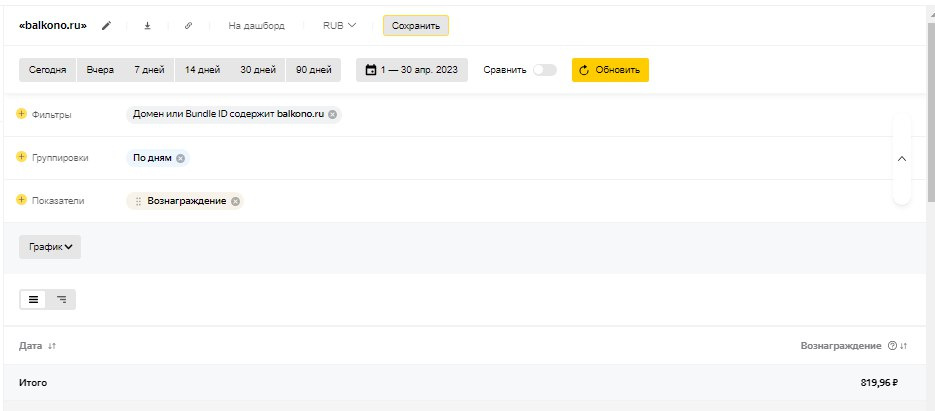
Task: Download the report via download icon
Action: click(147, 26)
